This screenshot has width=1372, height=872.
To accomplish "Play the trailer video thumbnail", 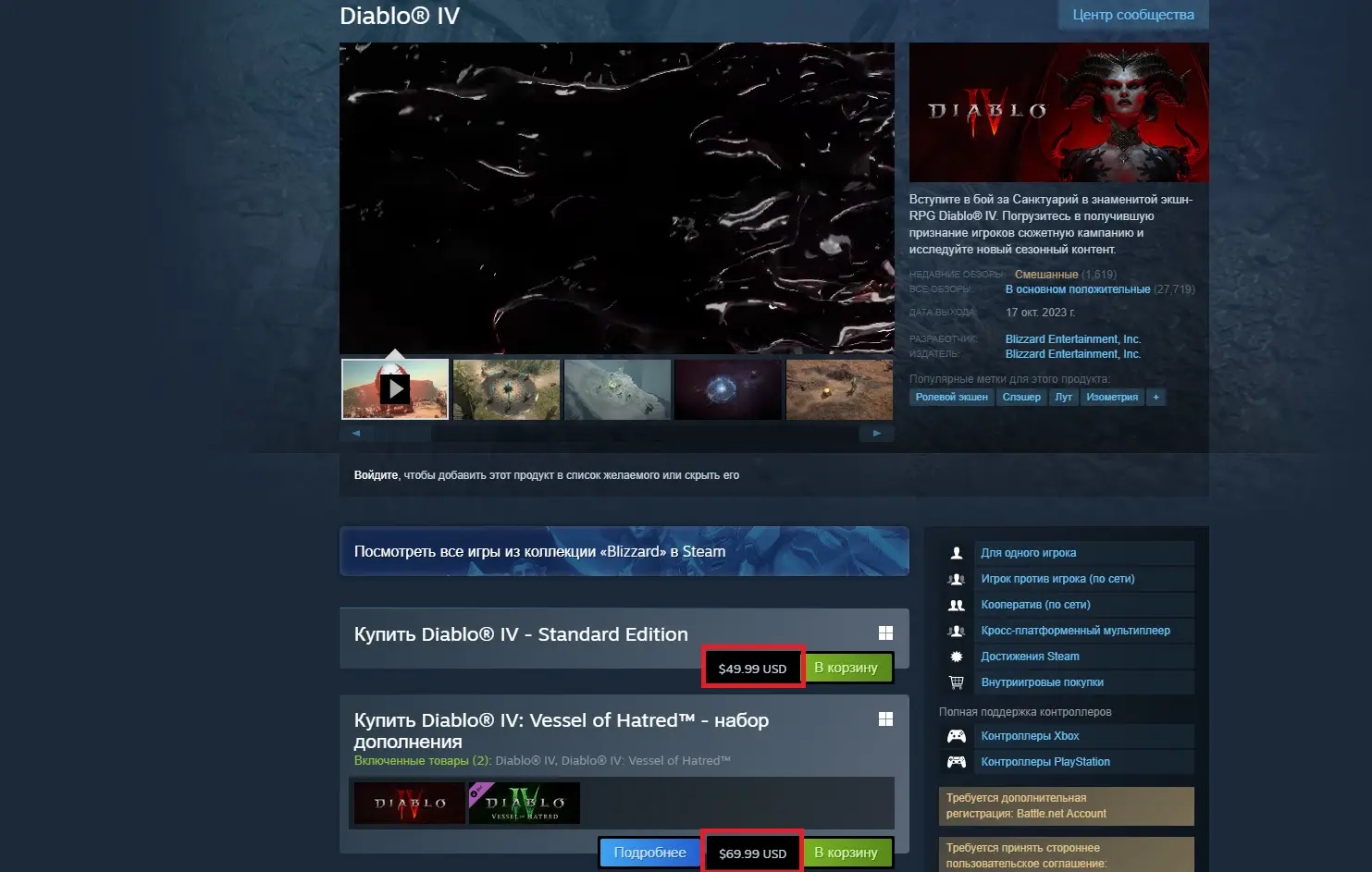I will click(395, 389).
